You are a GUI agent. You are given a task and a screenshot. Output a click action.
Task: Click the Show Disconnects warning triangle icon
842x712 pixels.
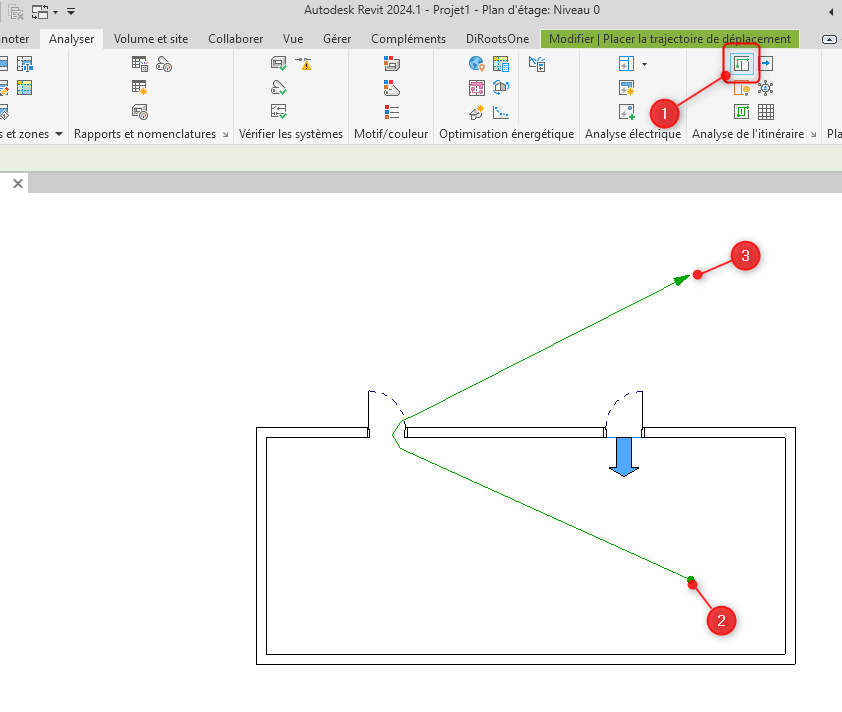click(304, 64)
